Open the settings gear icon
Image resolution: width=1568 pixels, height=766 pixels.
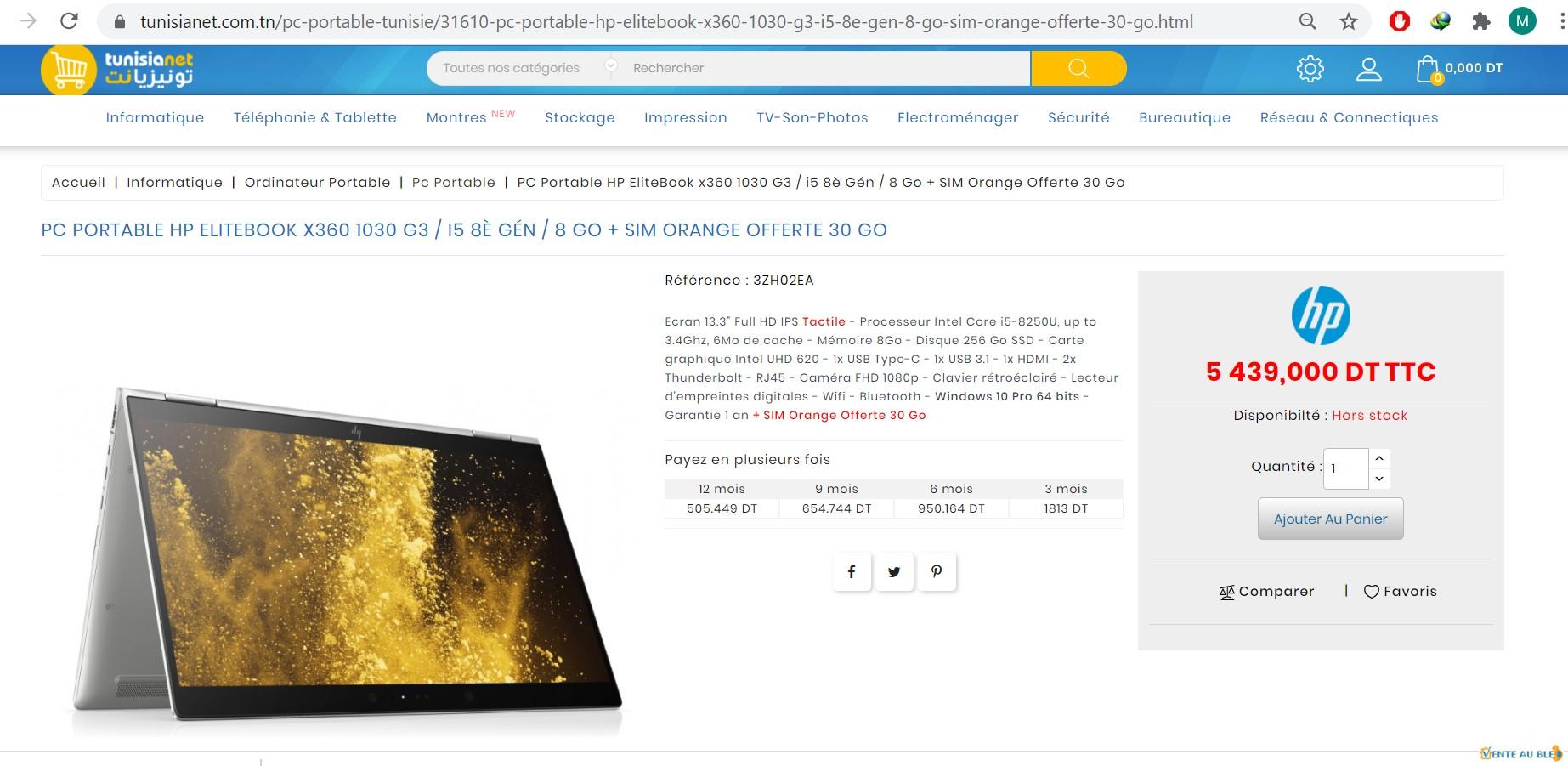[x=1310, y=69]
